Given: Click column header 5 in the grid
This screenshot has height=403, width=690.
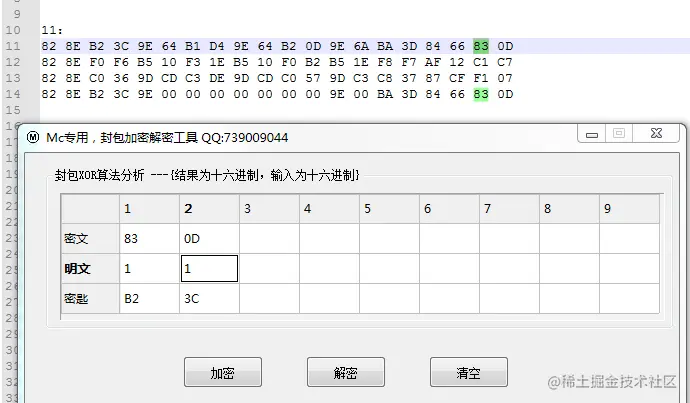Looking at the screenshot, I should click(x=389, y=209).
